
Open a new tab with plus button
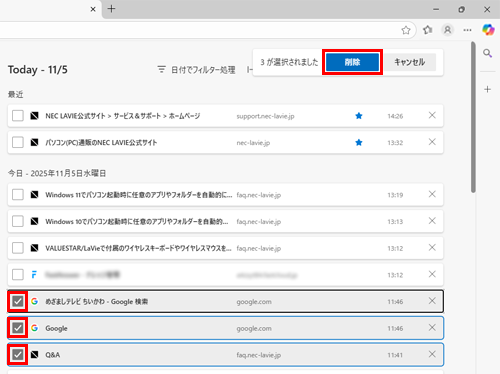coord(111,9)
